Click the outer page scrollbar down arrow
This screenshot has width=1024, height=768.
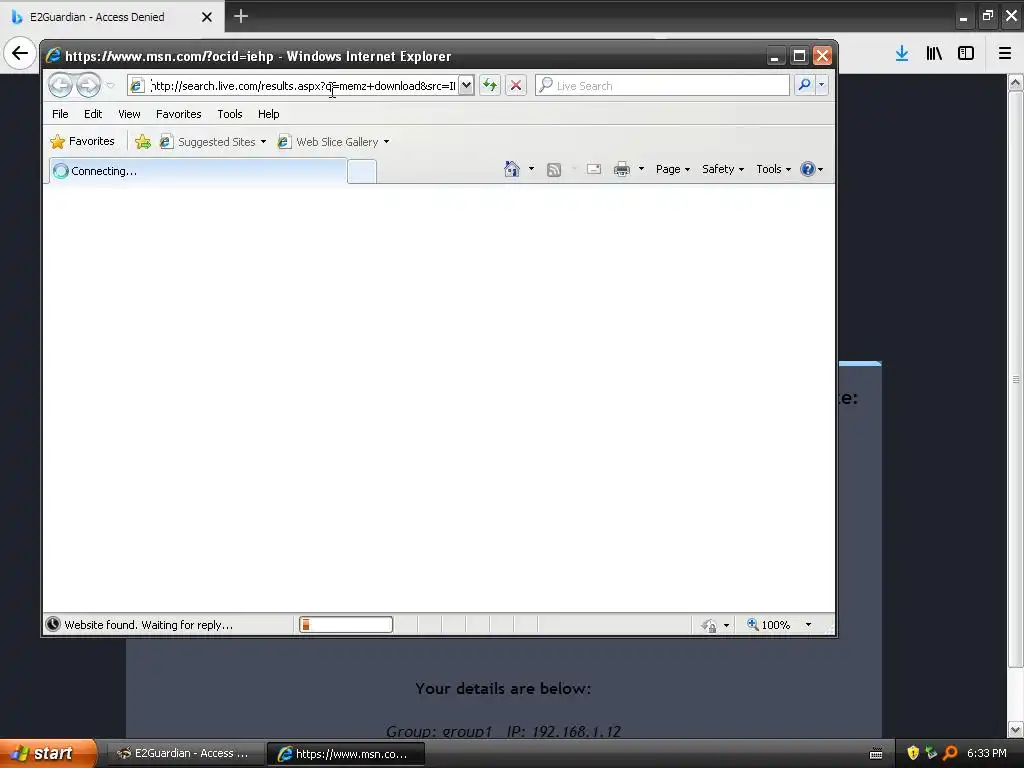tap(1016, 729)
